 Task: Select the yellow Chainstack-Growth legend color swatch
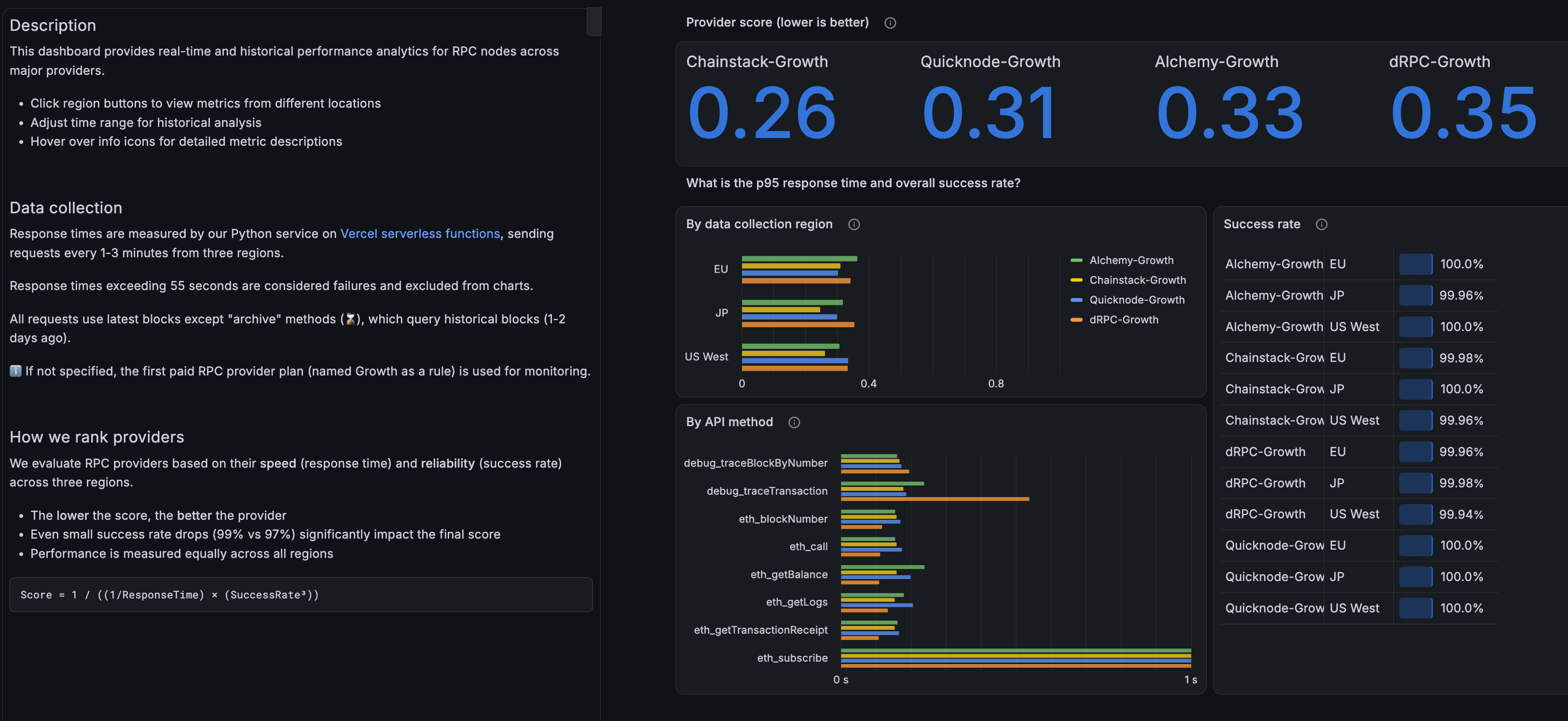(1076, 280)
